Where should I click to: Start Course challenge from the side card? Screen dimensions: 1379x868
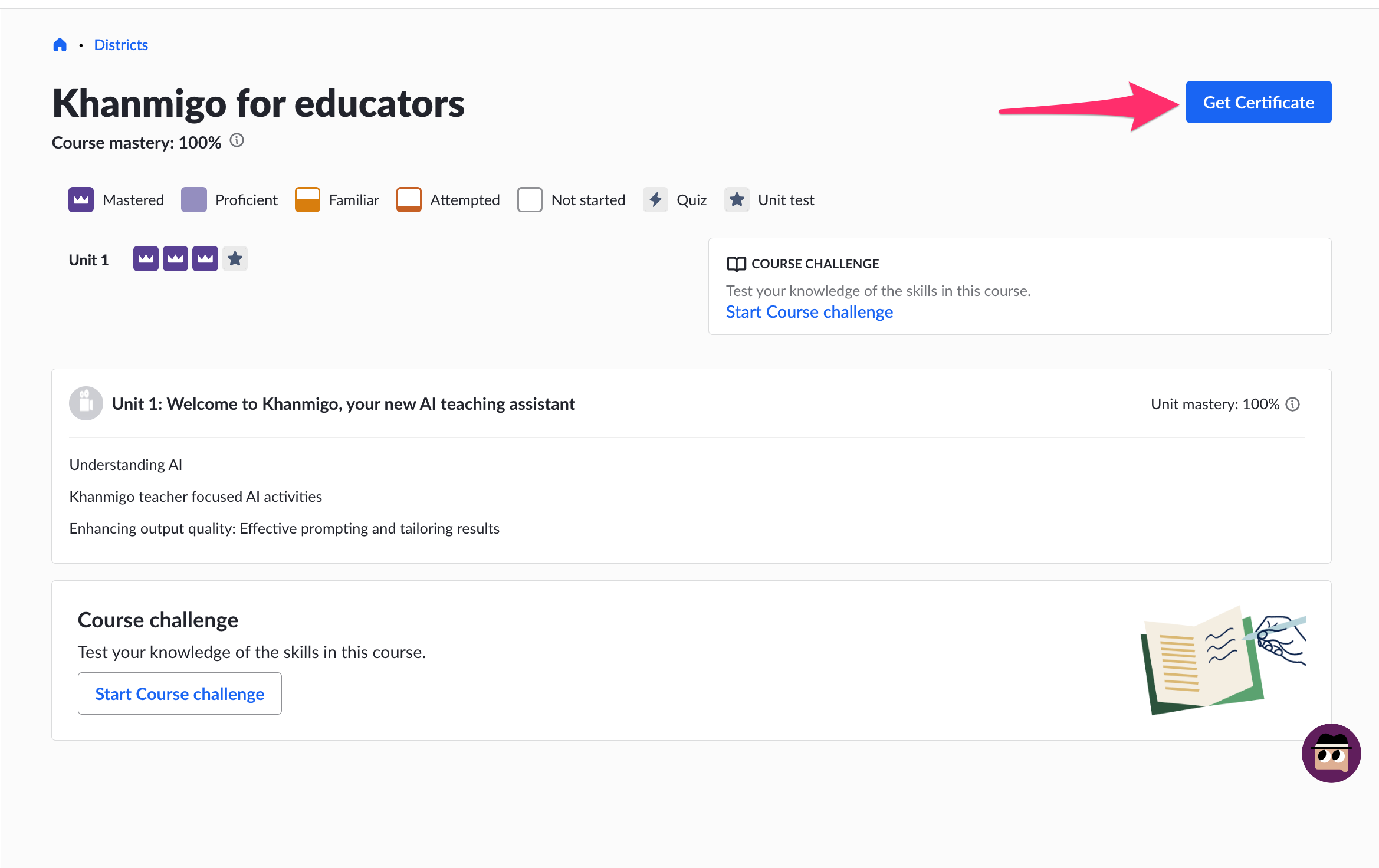coord(809,312)
